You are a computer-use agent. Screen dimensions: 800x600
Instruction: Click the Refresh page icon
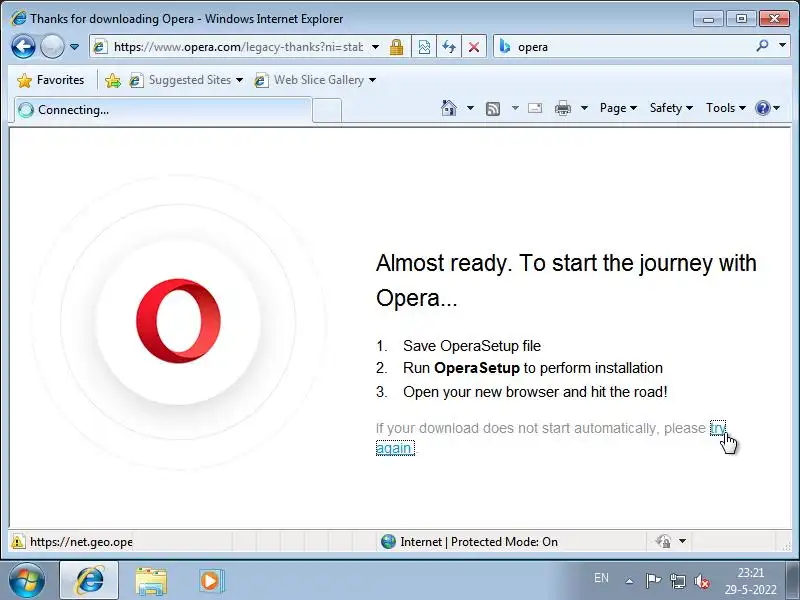449,47
